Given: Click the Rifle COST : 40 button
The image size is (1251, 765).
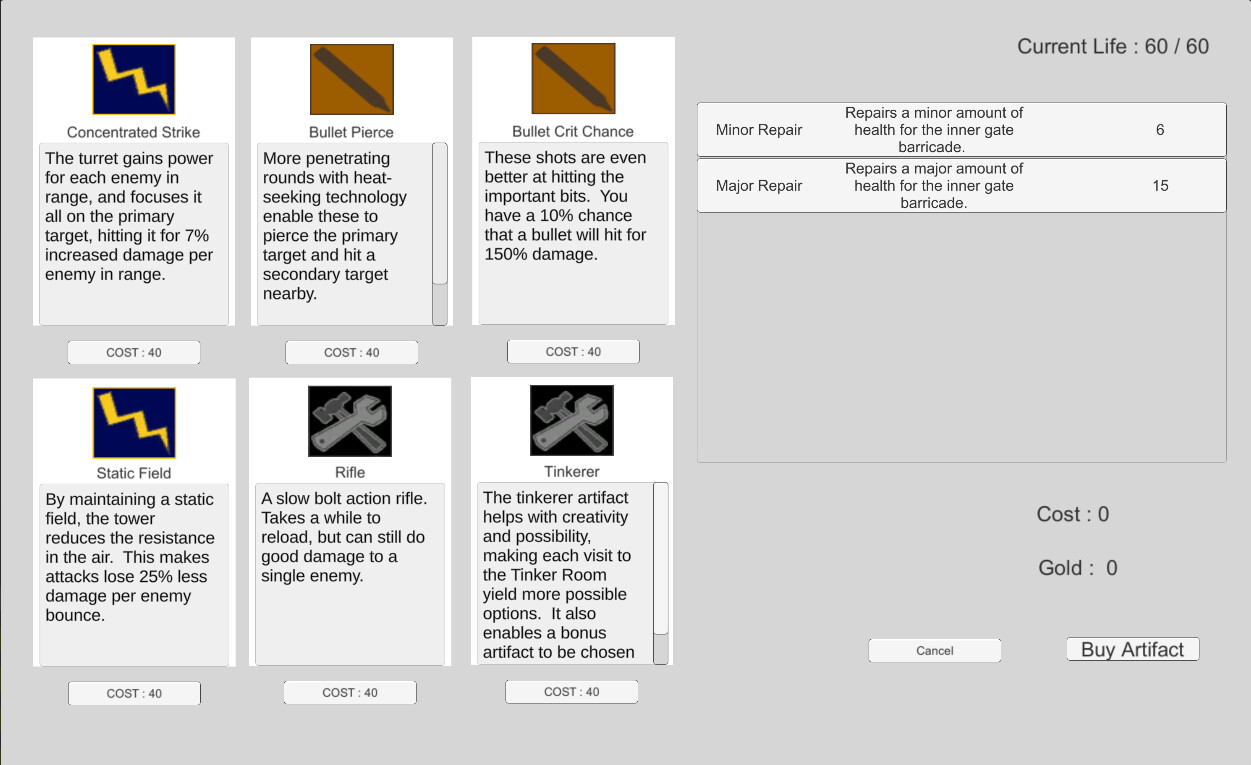Looking at the screenshot, I should (x=350, y=692).
